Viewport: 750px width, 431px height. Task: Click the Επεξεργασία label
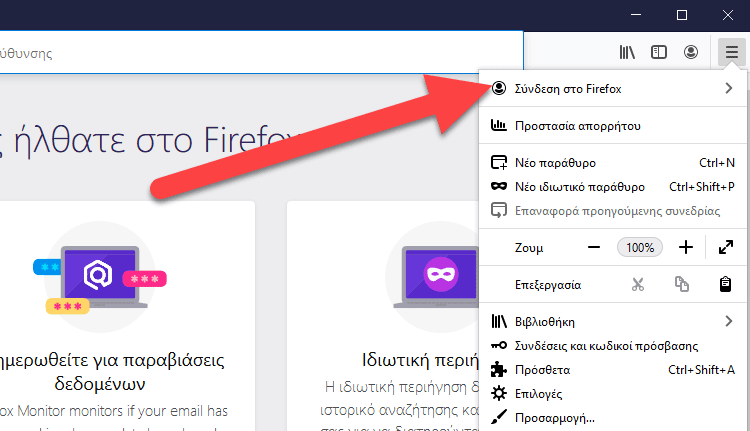548,285
